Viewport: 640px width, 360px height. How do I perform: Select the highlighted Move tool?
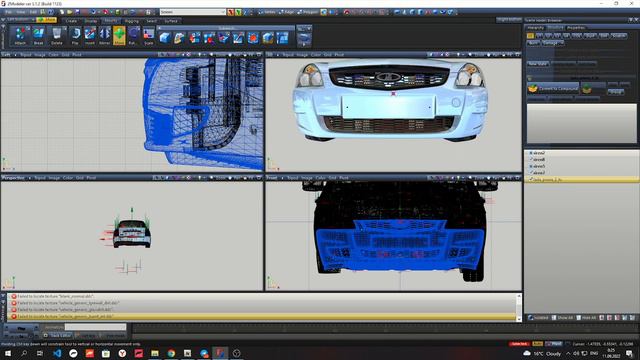119,36
